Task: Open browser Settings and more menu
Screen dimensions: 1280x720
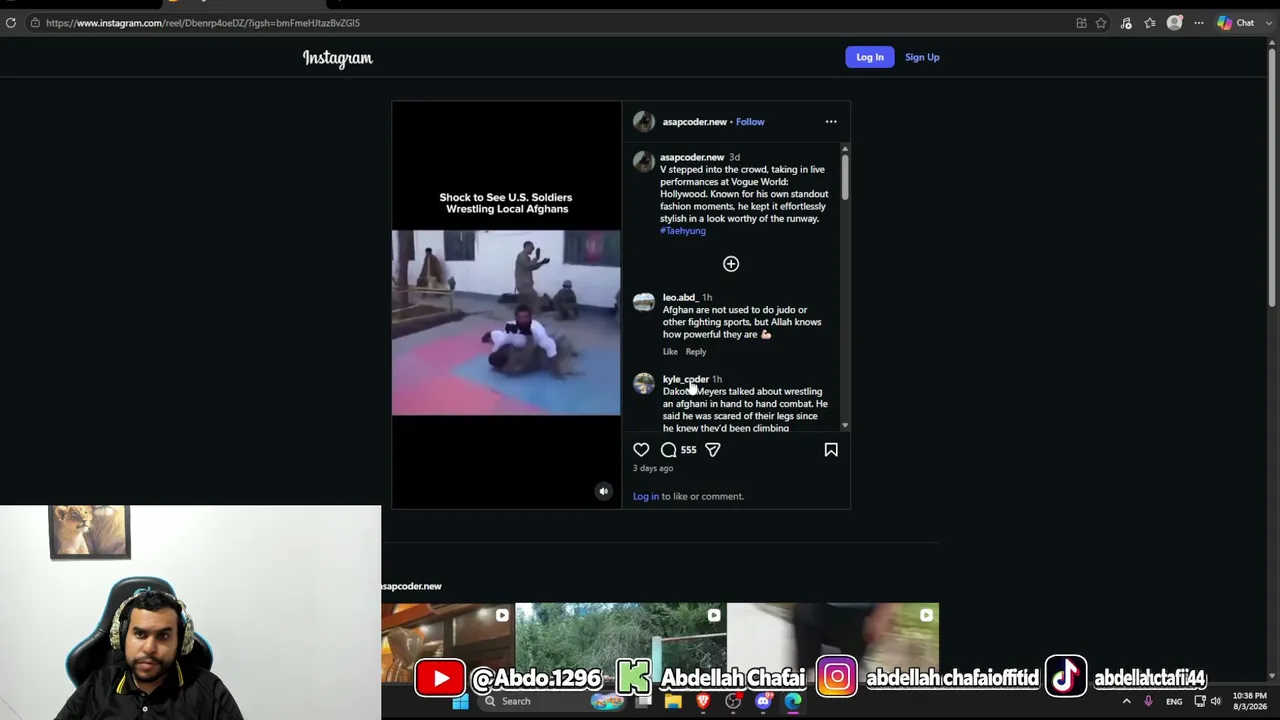Action: (x=1199, y=23)
